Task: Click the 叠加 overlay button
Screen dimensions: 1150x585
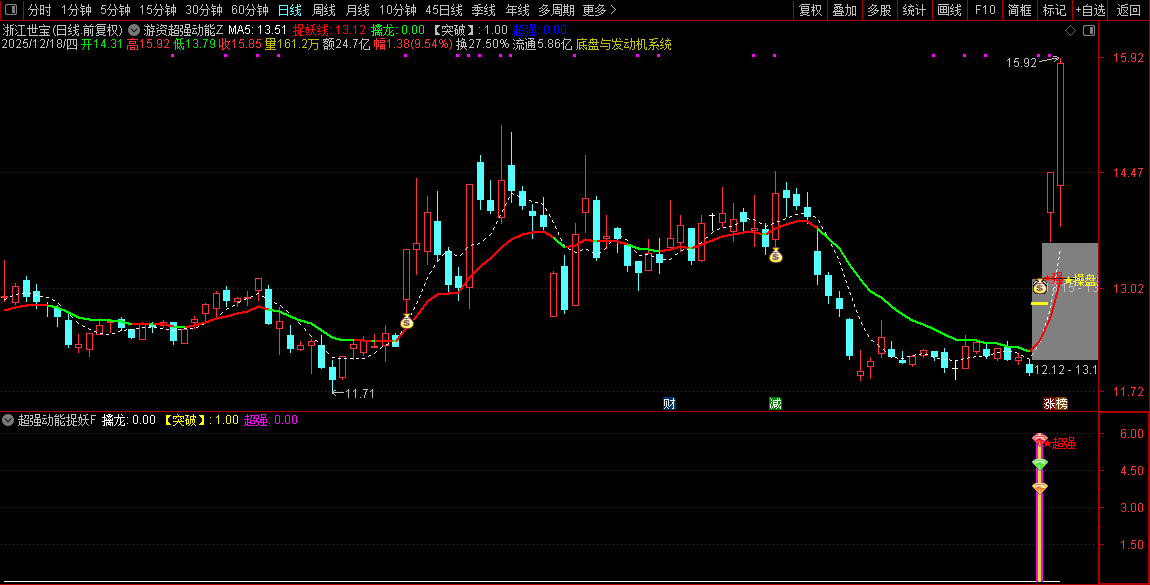Action: pyautogui.click(x=844, y=10)
